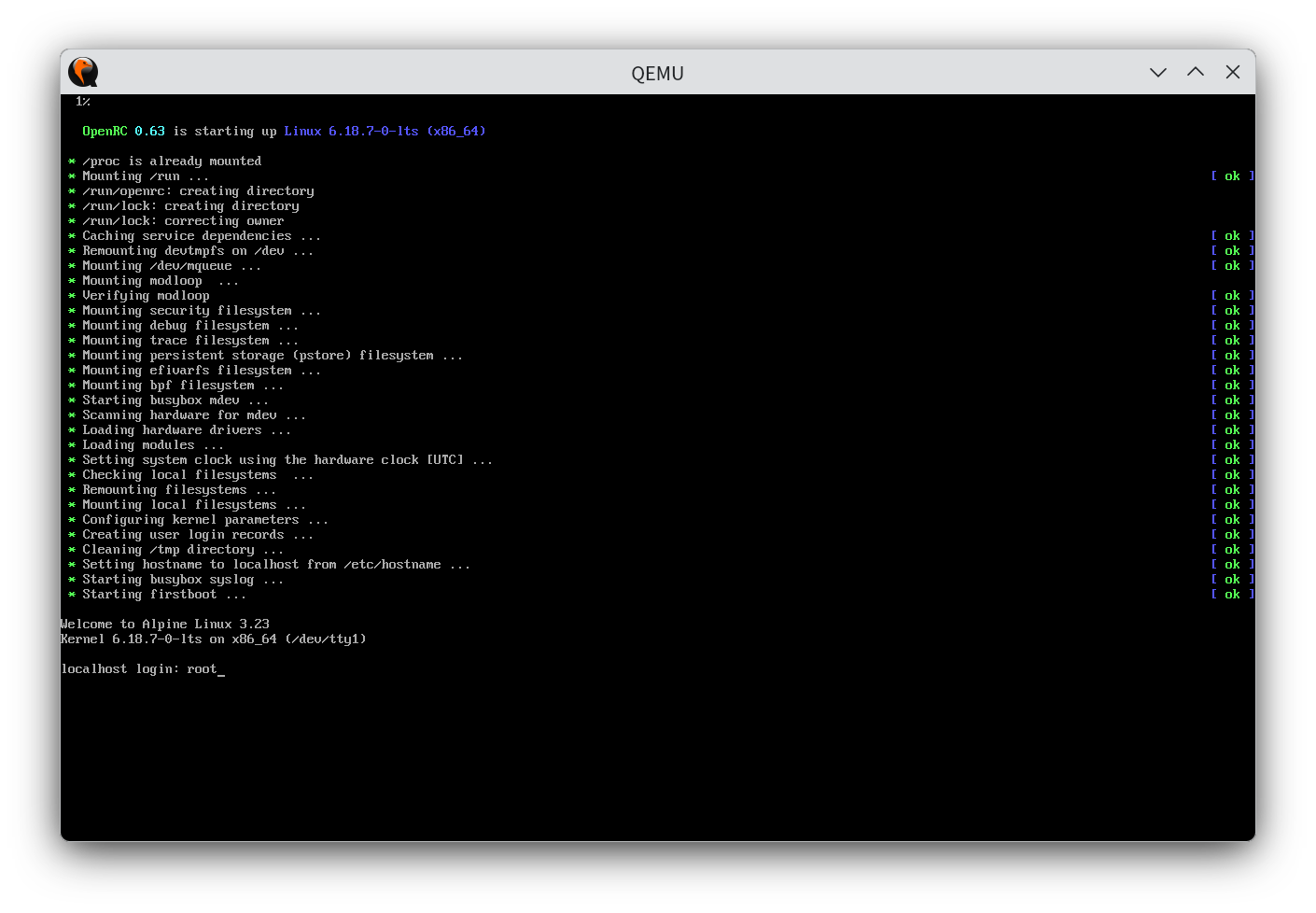Click the "Starting firstboot" line
This screenshot has height=913, width=1316.
[164, 595]
